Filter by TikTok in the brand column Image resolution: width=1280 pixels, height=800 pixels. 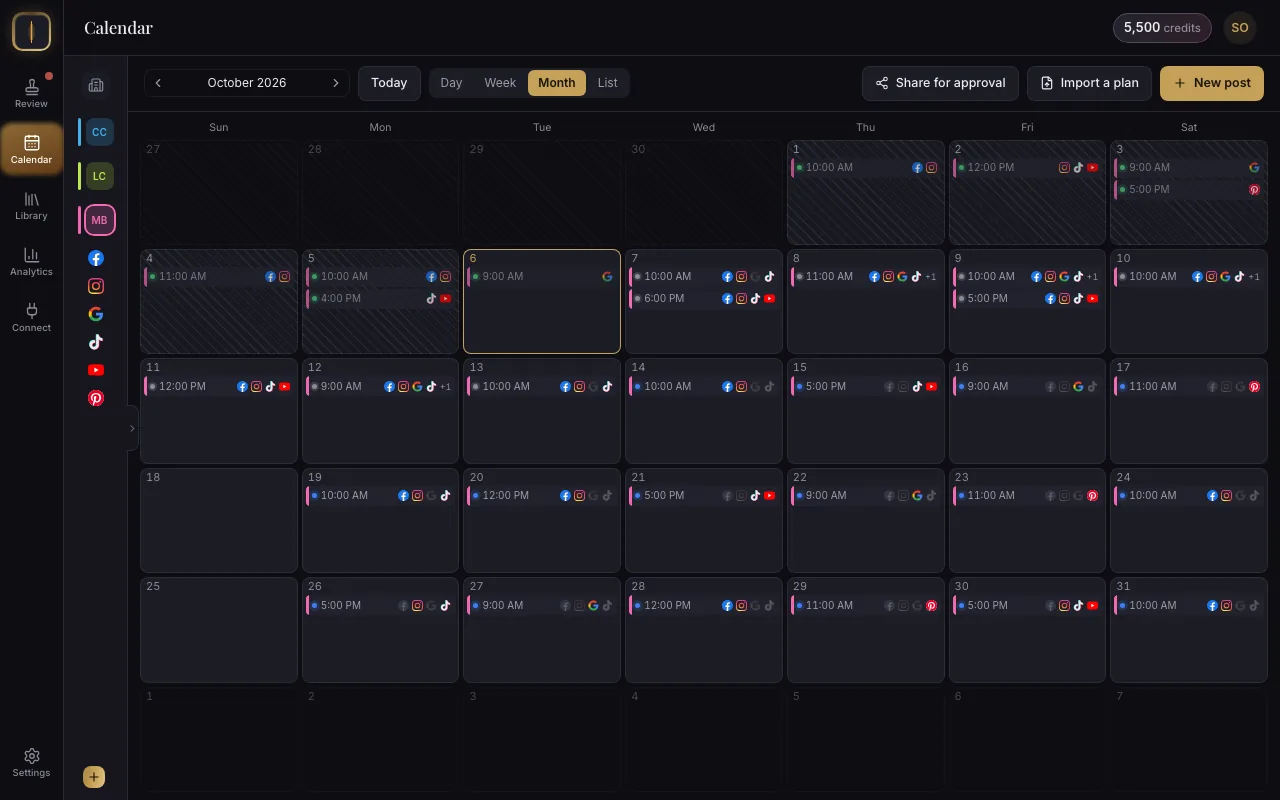(x=96, y=342)
